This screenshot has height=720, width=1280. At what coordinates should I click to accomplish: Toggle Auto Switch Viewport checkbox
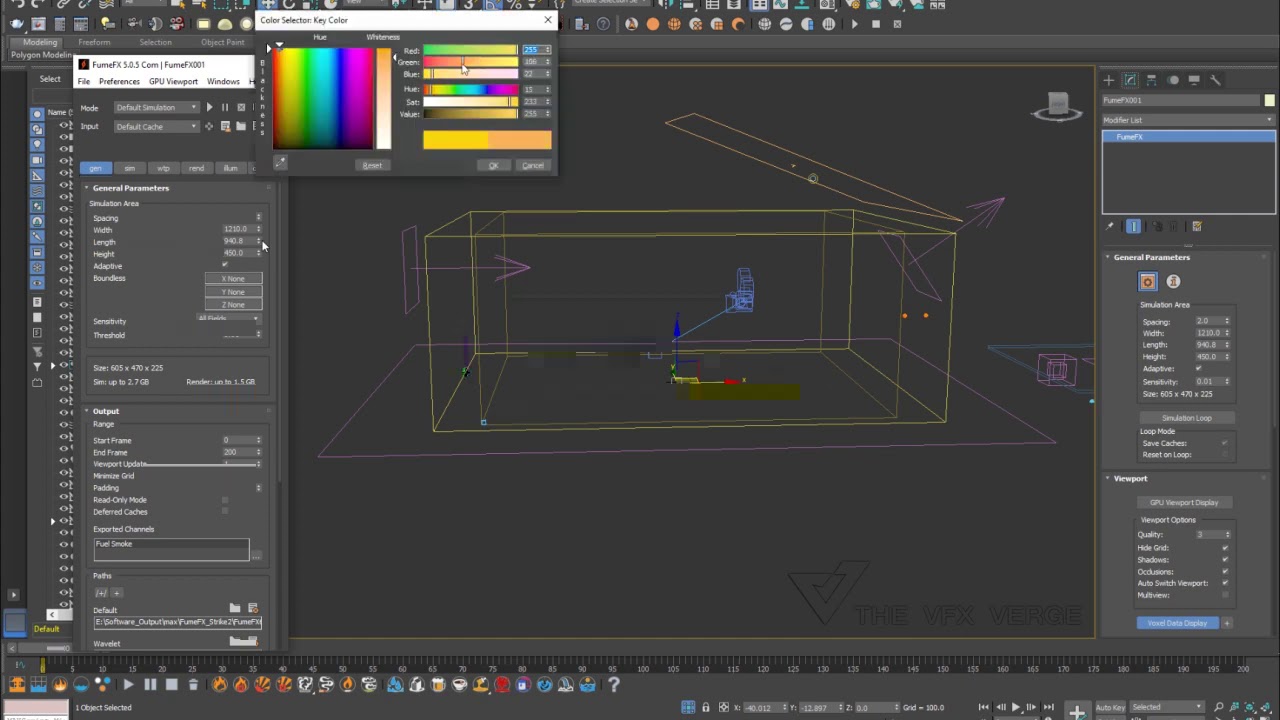tap(1225, 583)
